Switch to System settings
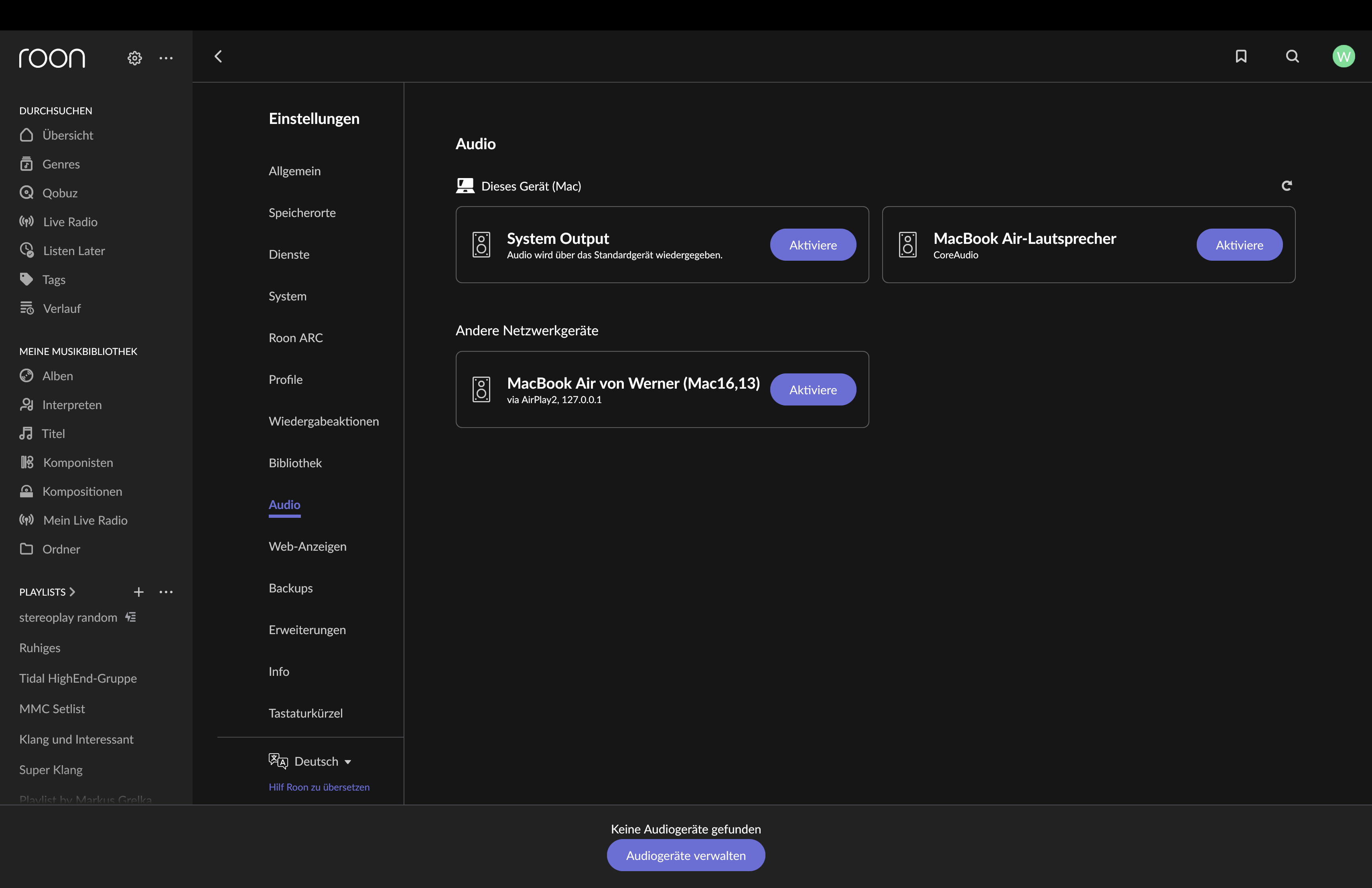This screenshot has width=1372, height=888. (x=287, y=296)
